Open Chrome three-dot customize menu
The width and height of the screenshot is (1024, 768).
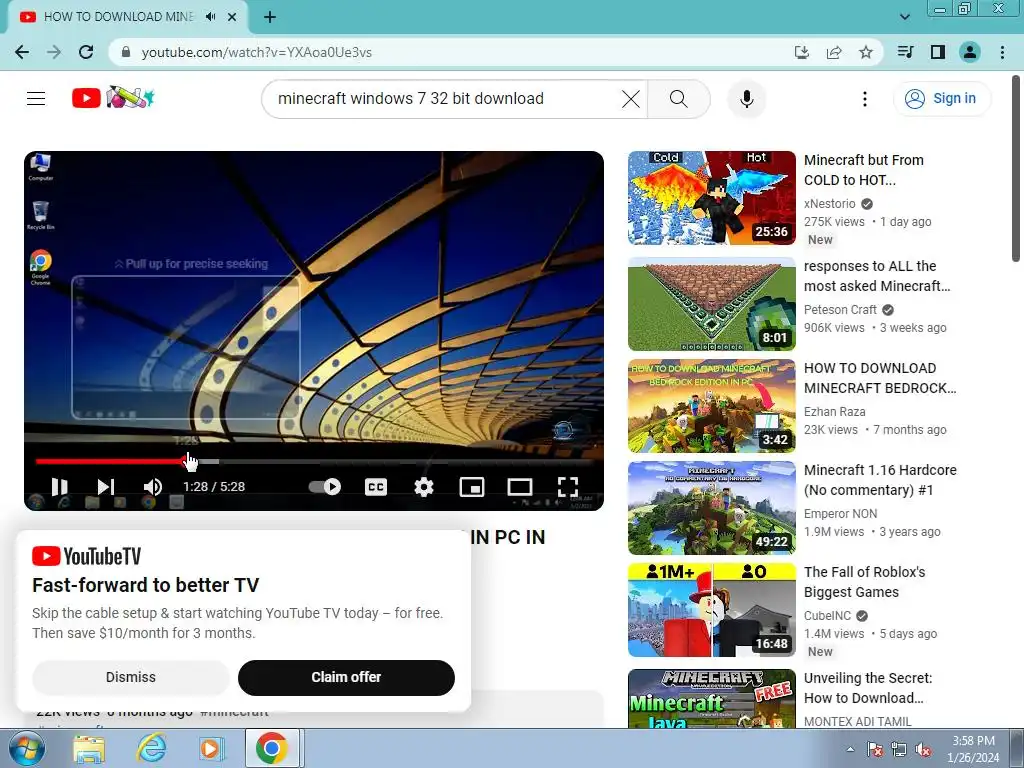1002,52
